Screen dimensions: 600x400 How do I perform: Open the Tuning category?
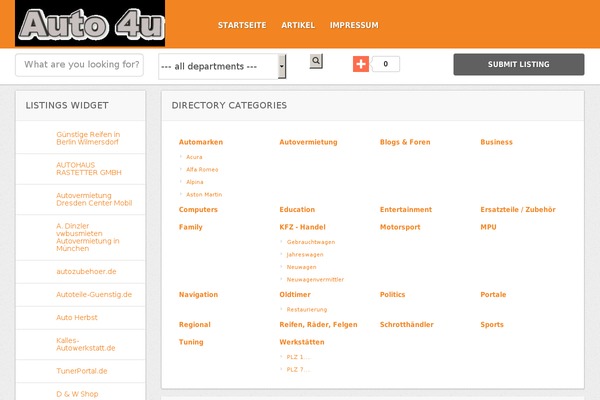pyautogui.click(x=191, y=342)
